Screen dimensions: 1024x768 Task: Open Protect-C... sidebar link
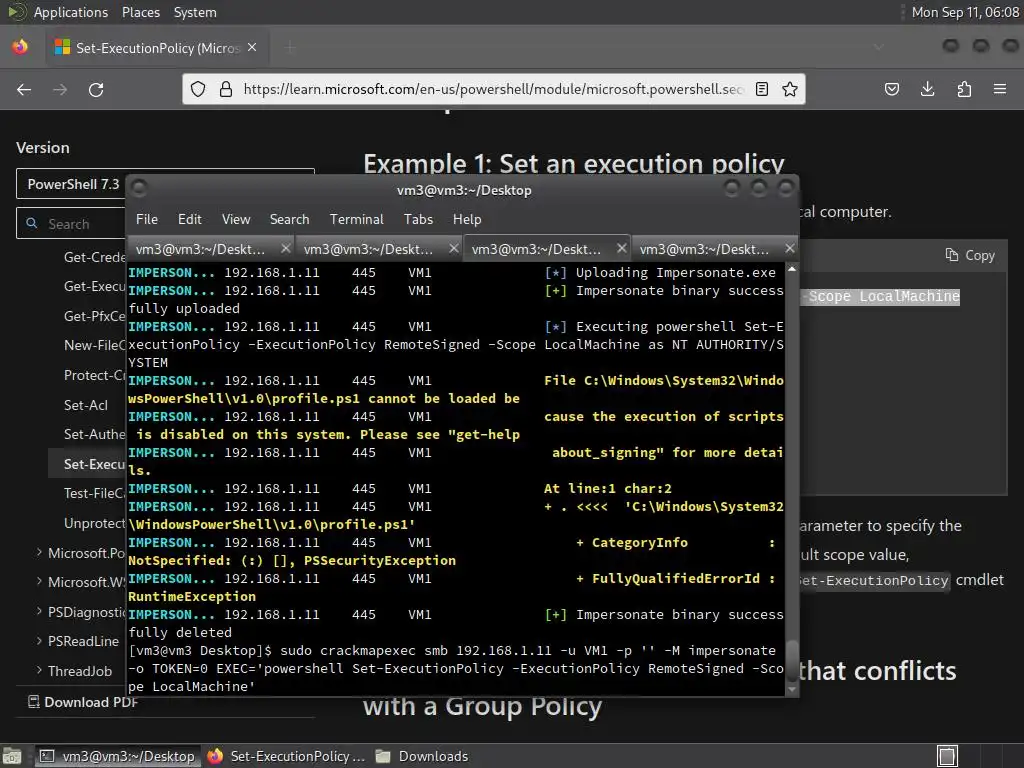(x=95, y=376)
